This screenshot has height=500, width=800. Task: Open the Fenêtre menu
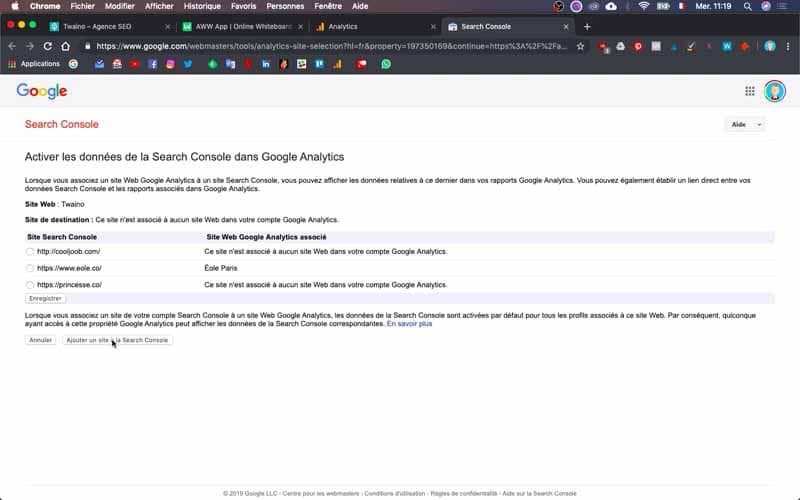pos(328,6)
